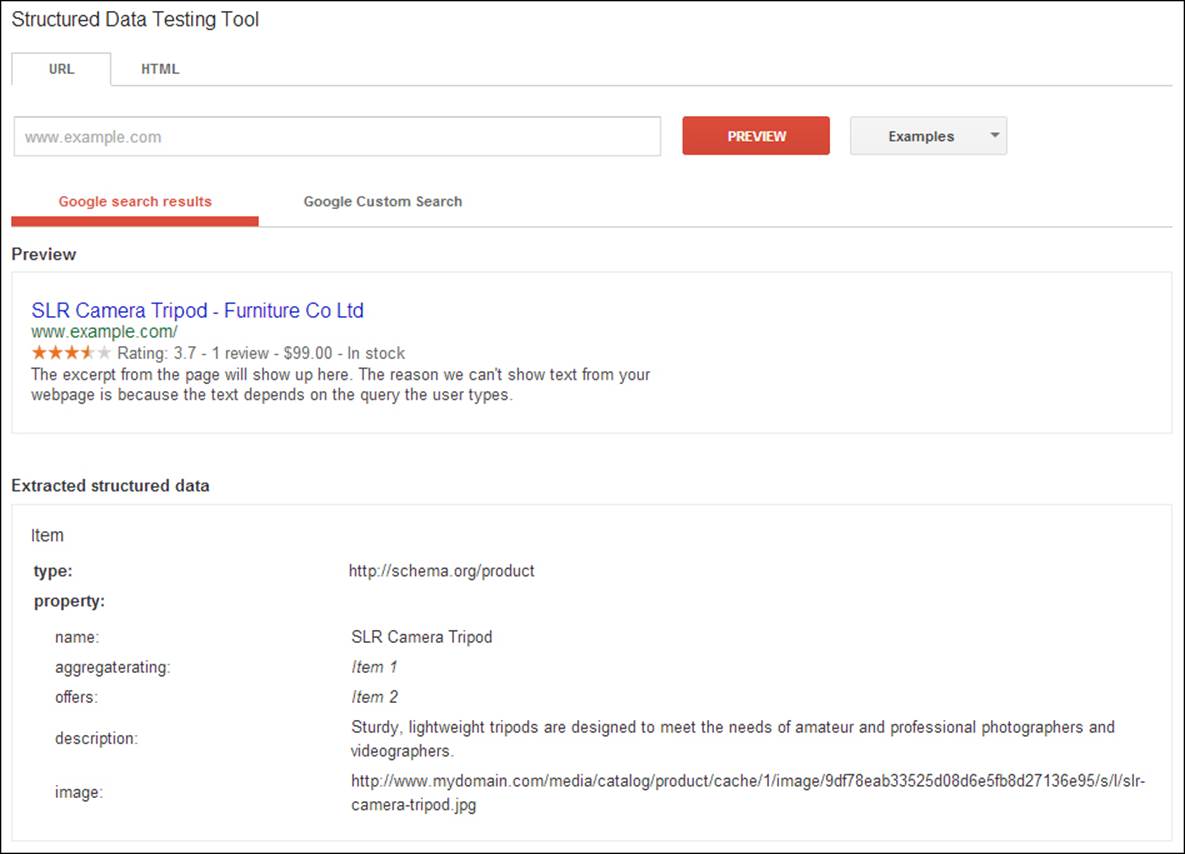The image size is (1185, 854).
Task: Click the http://schema.org/product type value
Action: (441, 571)
